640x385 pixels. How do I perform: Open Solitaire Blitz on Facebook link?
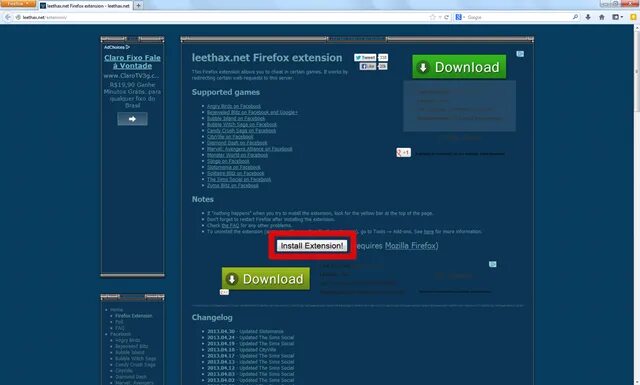(x=236, y=174)
